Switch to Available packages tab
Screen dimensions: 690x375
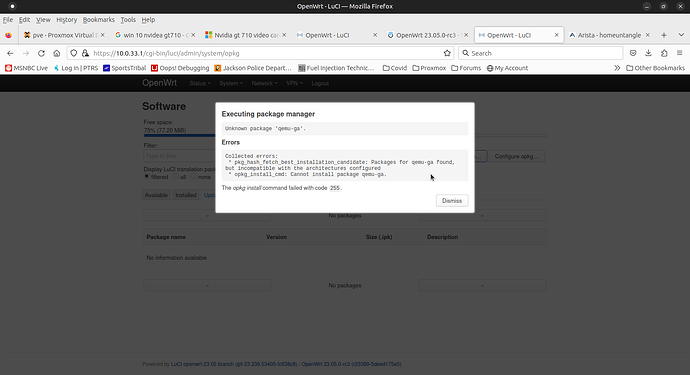coord(156,195)
